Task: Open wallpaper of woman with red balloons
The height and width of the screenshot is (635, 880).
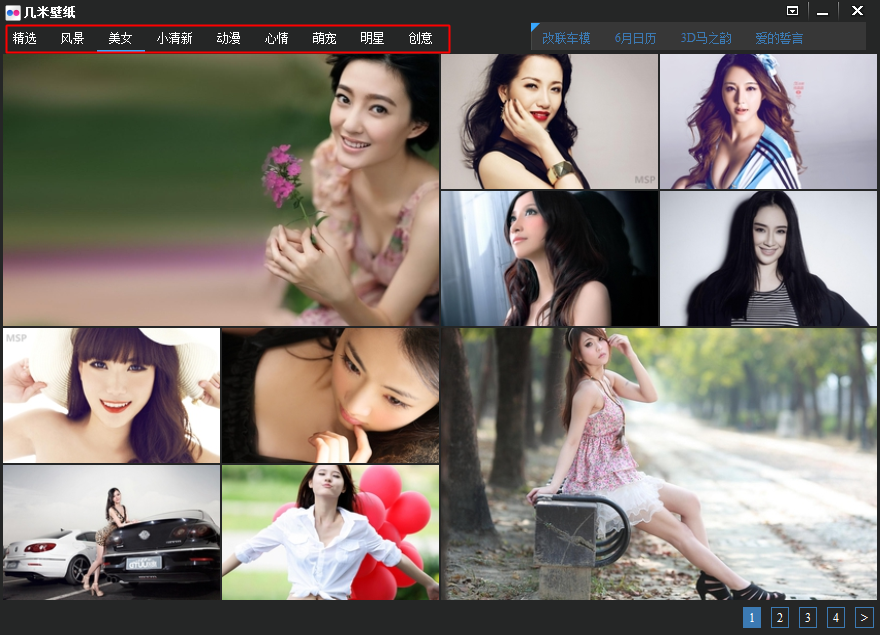Action: point(331,532)
